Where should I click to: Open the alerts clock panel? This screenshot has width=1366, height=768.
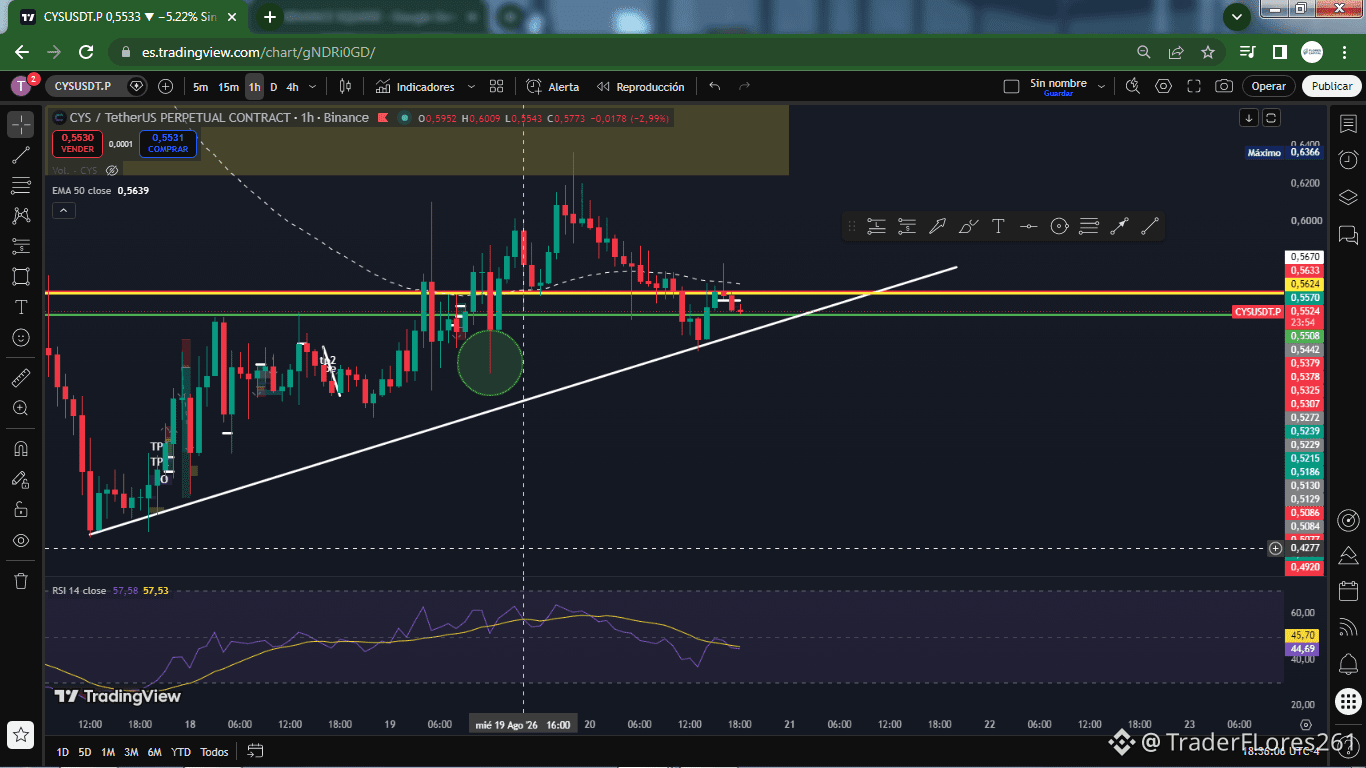pos(1348,160)
